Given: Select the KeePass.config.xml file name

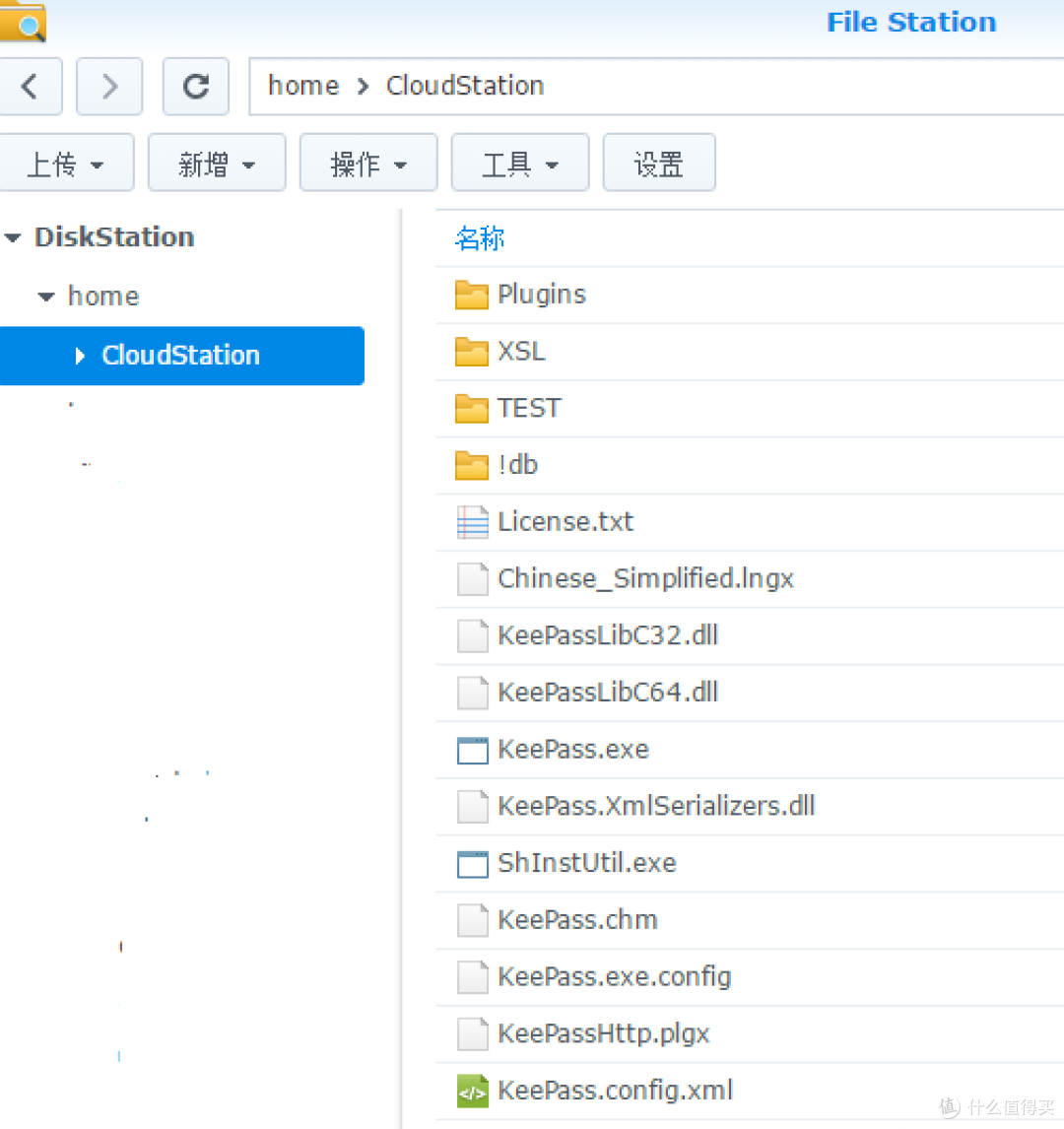Looking at the screenshot, I should click(x=616, y=1091).
